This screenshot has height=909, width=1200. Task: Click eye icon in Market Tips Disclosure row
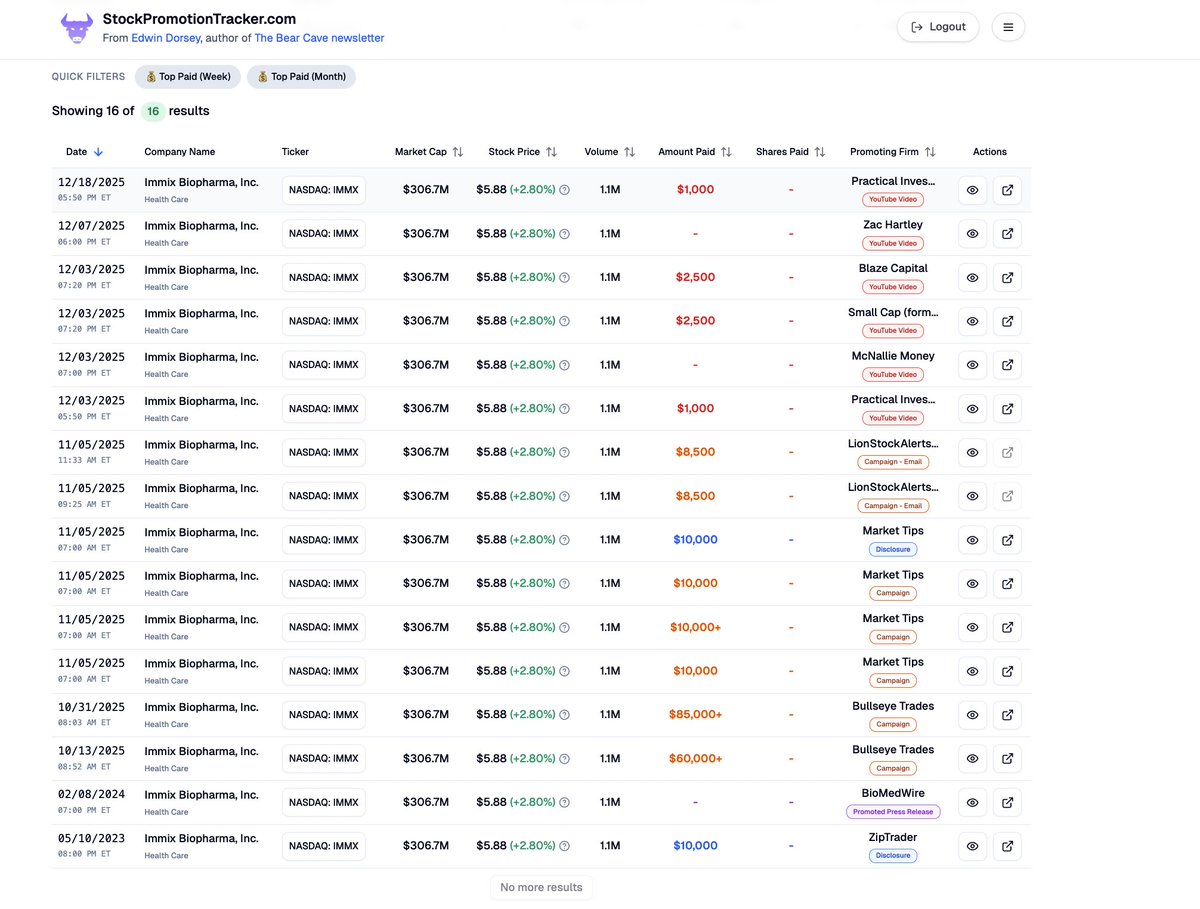tap(972, 540)
